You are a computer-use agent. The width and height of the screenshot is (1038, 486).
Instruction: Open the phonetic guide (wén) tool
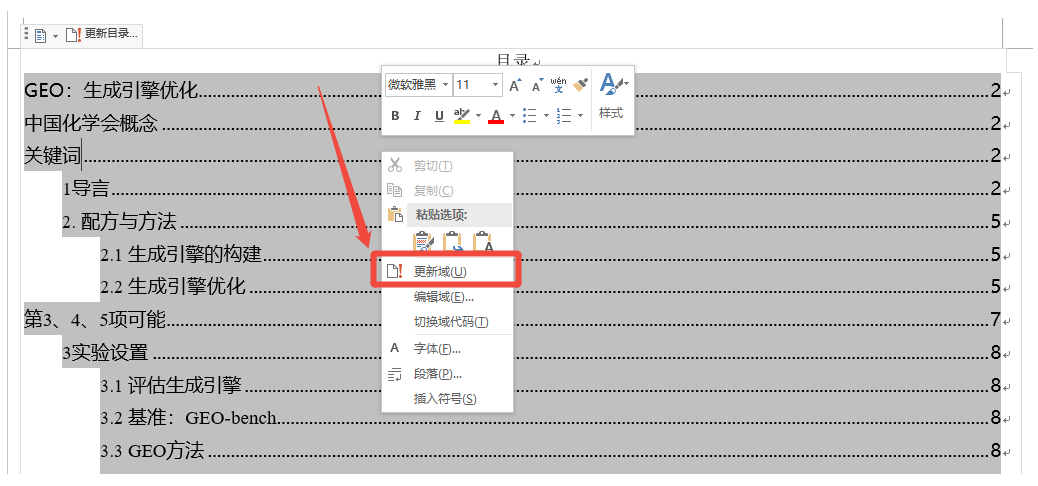point(558,85)
